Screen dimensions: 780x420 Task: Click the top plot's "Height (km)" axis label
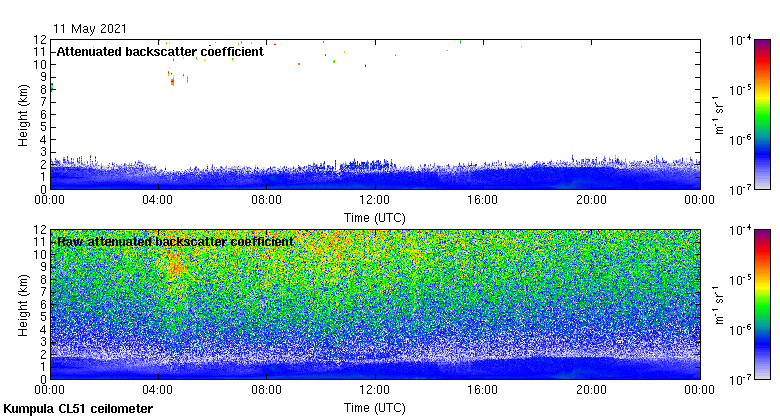23,113
